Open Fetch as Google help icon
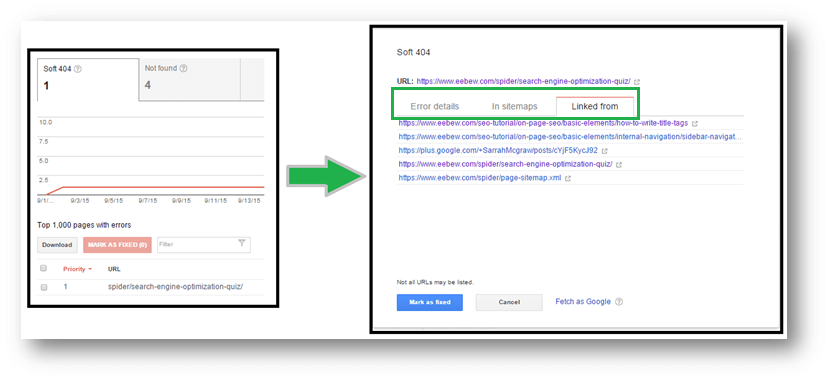 point(619,302)
